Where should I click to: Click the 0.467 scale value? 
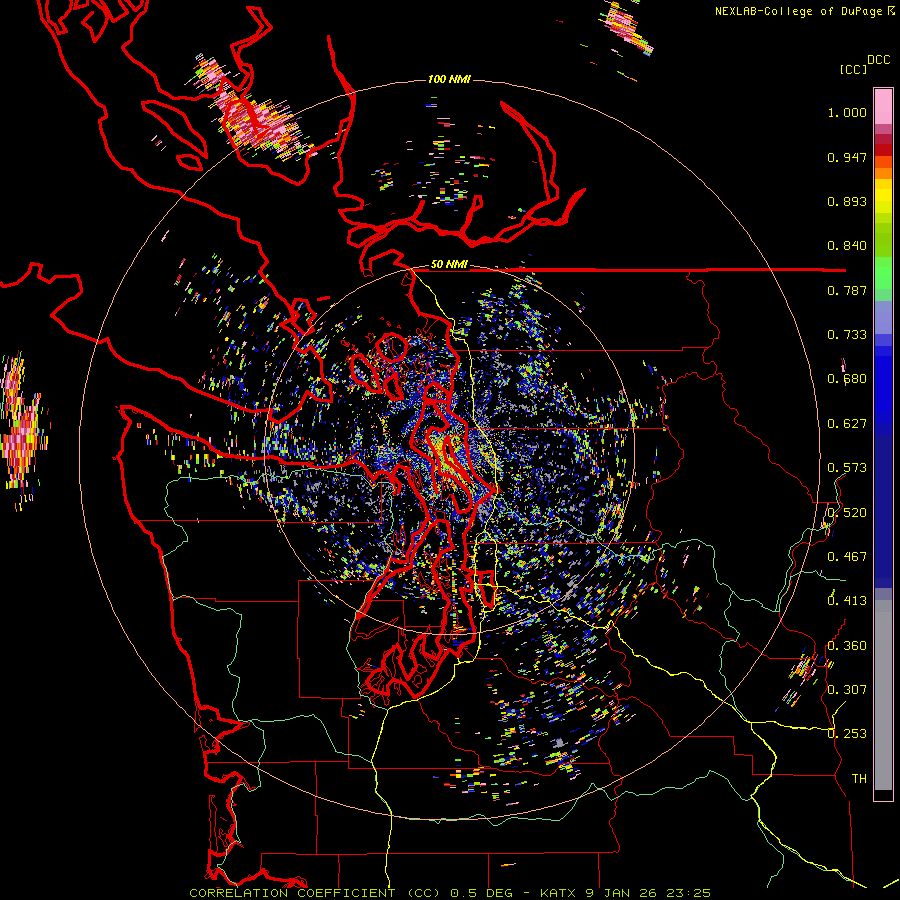point(847,557)
